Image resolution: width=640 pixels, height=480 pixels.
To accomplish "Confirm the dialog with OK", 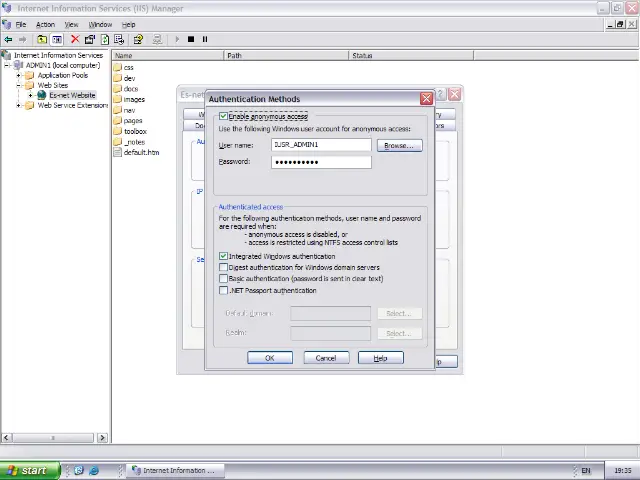I will point(269,358).
